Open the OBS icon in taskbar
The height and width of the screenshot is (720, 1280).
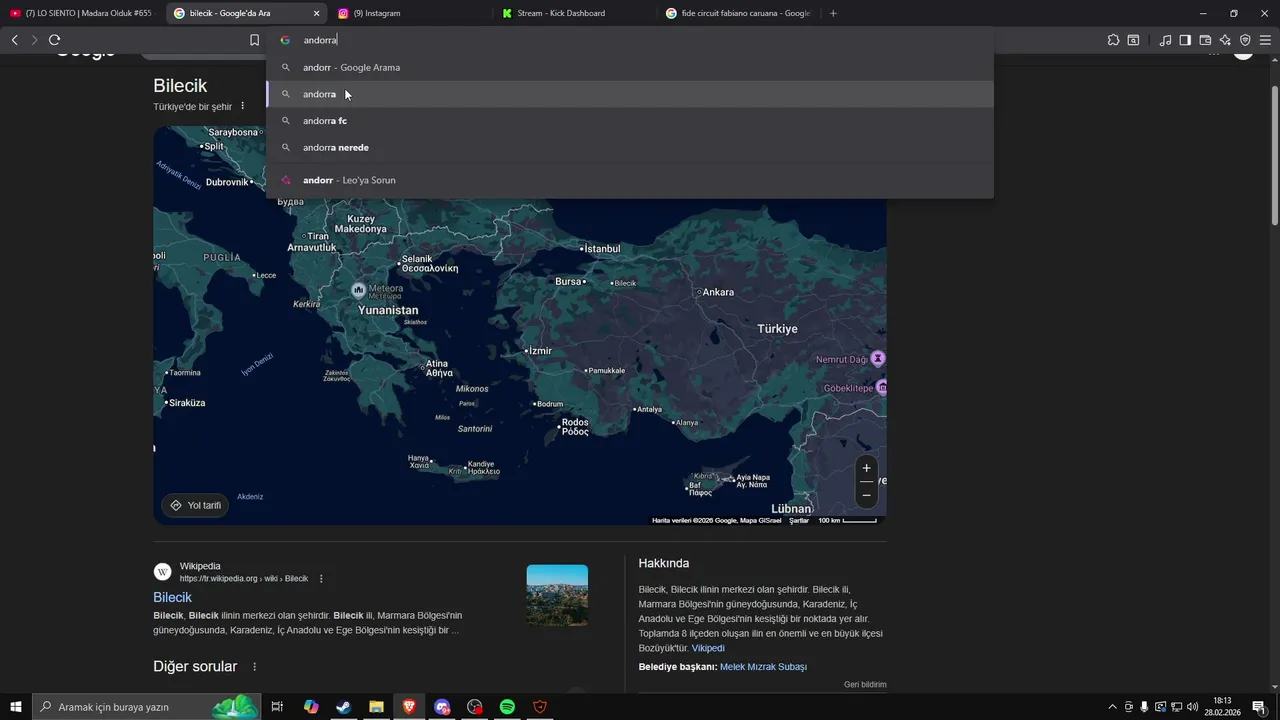click(474, 707)
